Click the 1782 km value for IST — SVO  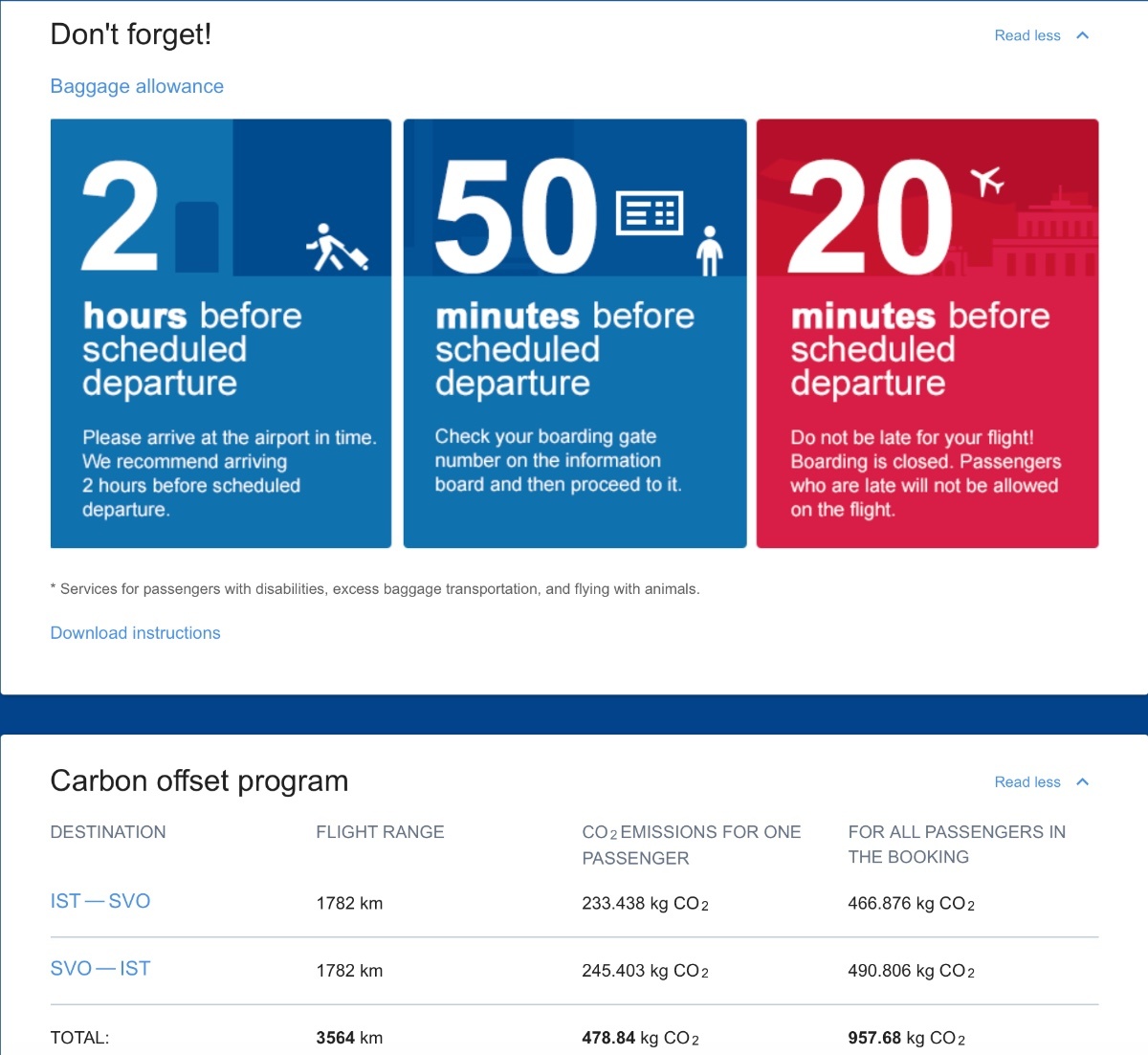[x=349, y=903]
